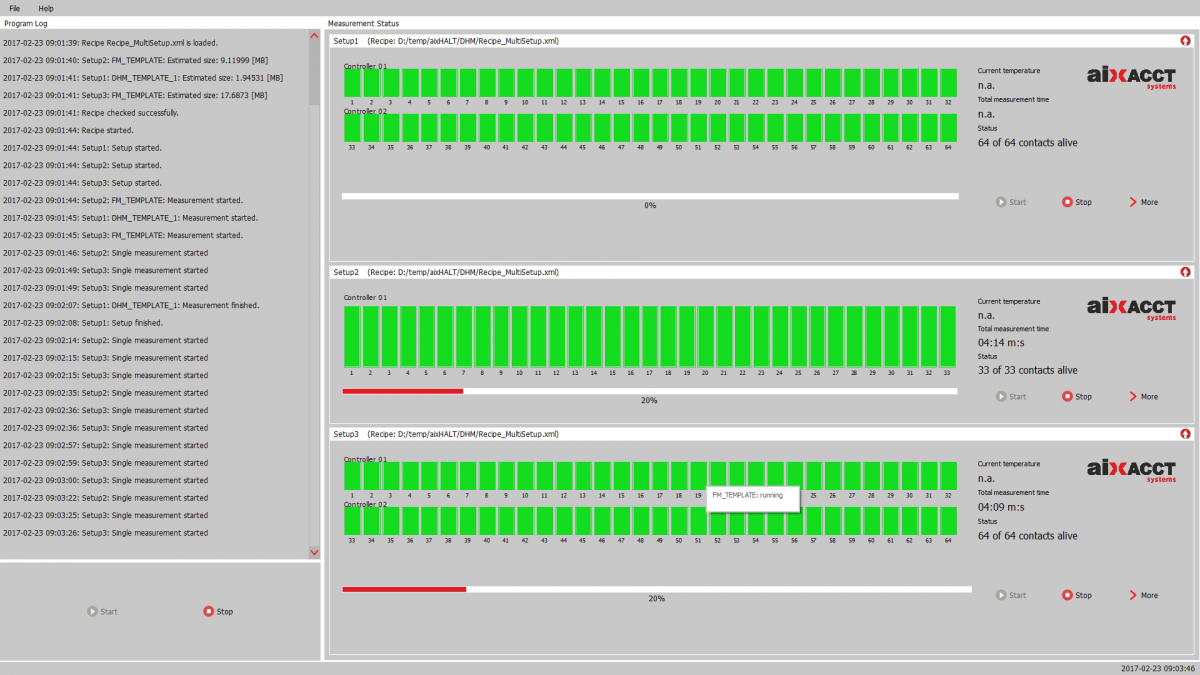Show More options for Setup3

point(1143,595)
